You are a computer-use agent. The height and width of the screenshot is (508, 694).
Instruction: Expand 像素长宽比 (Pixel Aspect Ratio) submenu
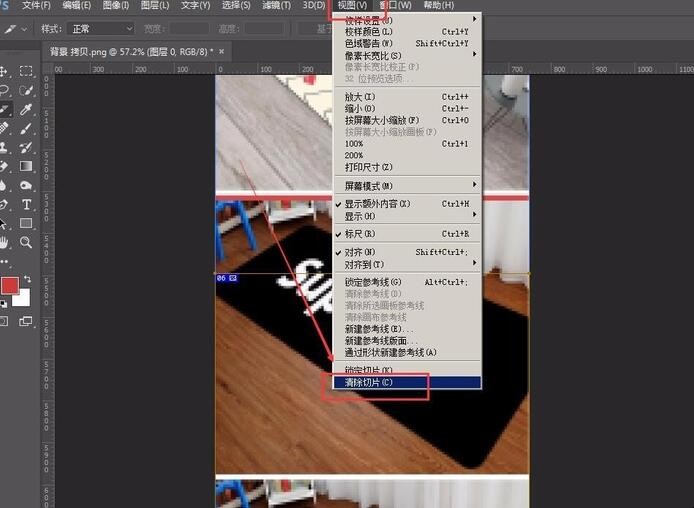tap(407, 55)
